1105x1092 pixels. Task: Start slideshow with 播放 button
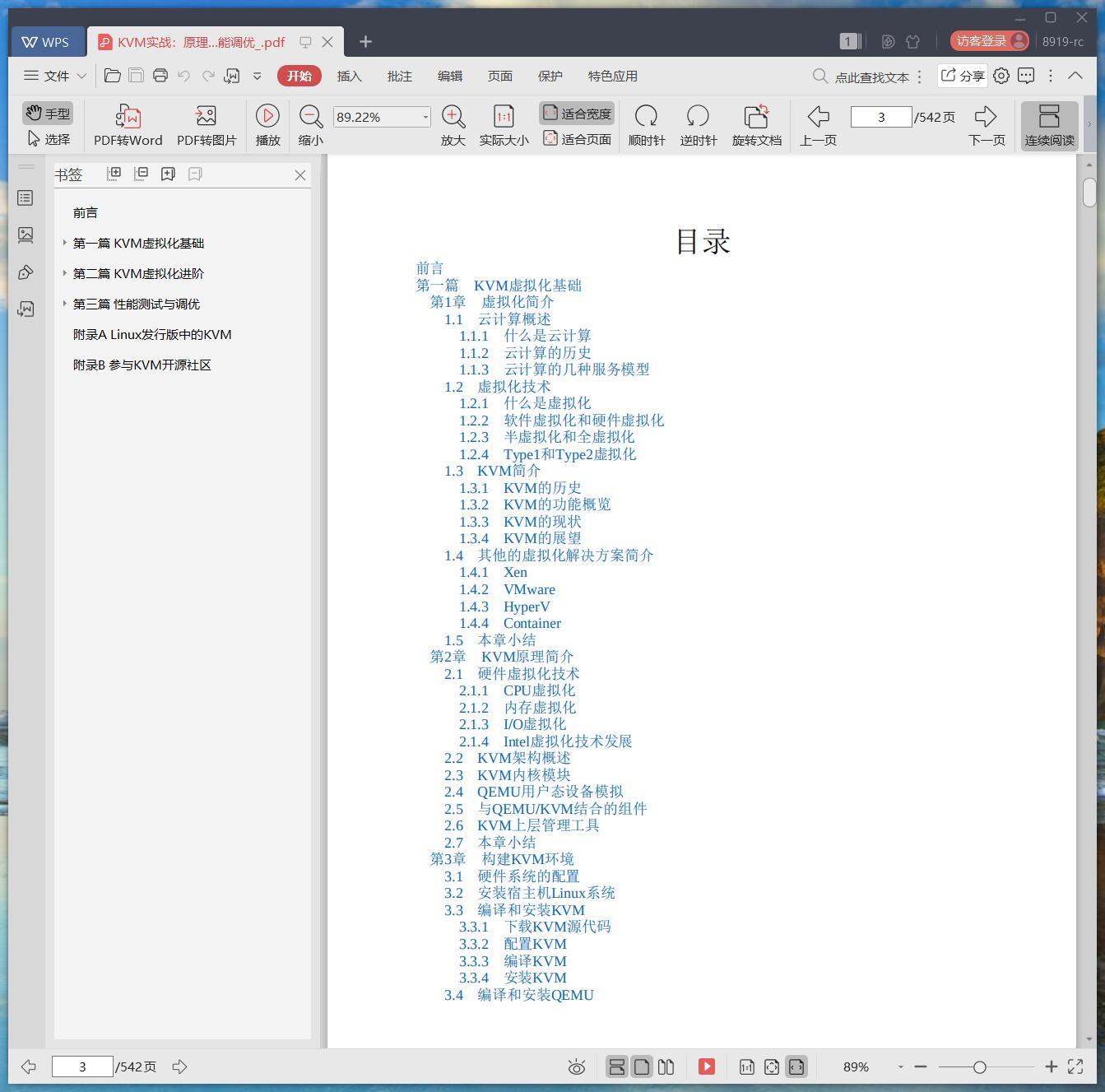click(267, 125)
